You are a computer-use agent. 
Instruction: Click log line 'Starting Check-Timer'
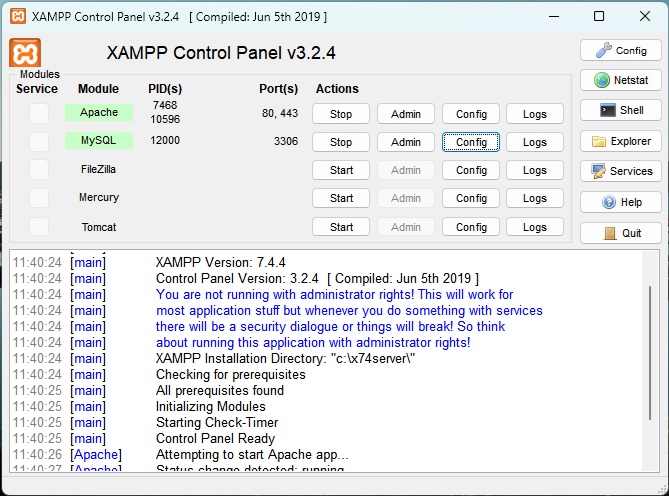[x=217, y=422]
